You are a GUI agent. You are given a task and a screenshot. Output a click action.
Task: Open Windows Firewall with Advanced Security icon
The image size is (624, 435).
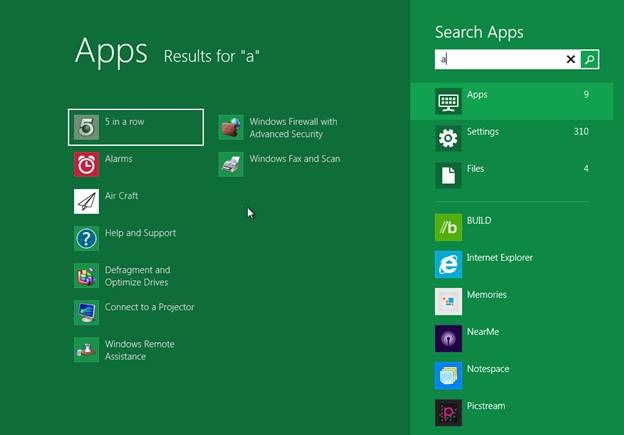pyautogui.click(x=231, y=127)
